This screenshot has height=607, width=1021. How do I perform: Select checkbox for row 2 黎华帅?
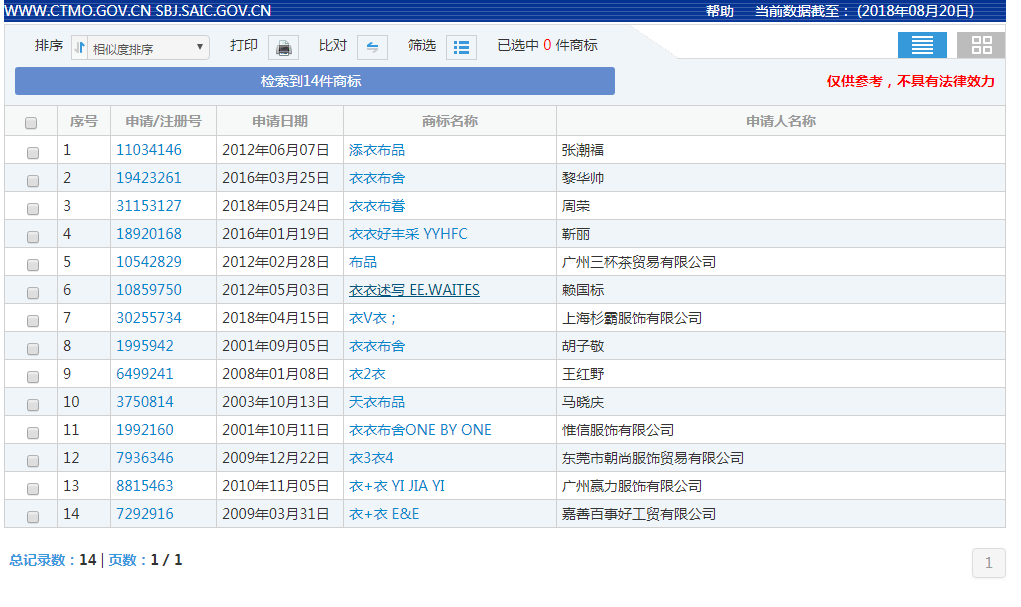point(33,180)
